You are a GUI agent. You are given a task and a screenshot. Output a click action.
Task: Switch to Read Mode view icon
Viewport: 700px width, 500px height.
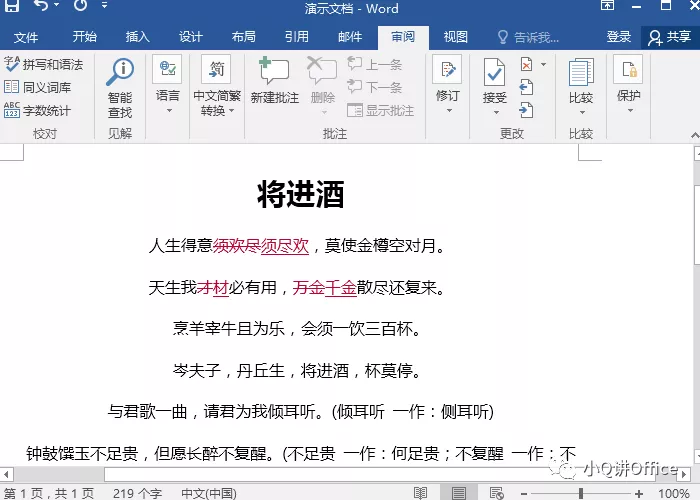(420, 493)
